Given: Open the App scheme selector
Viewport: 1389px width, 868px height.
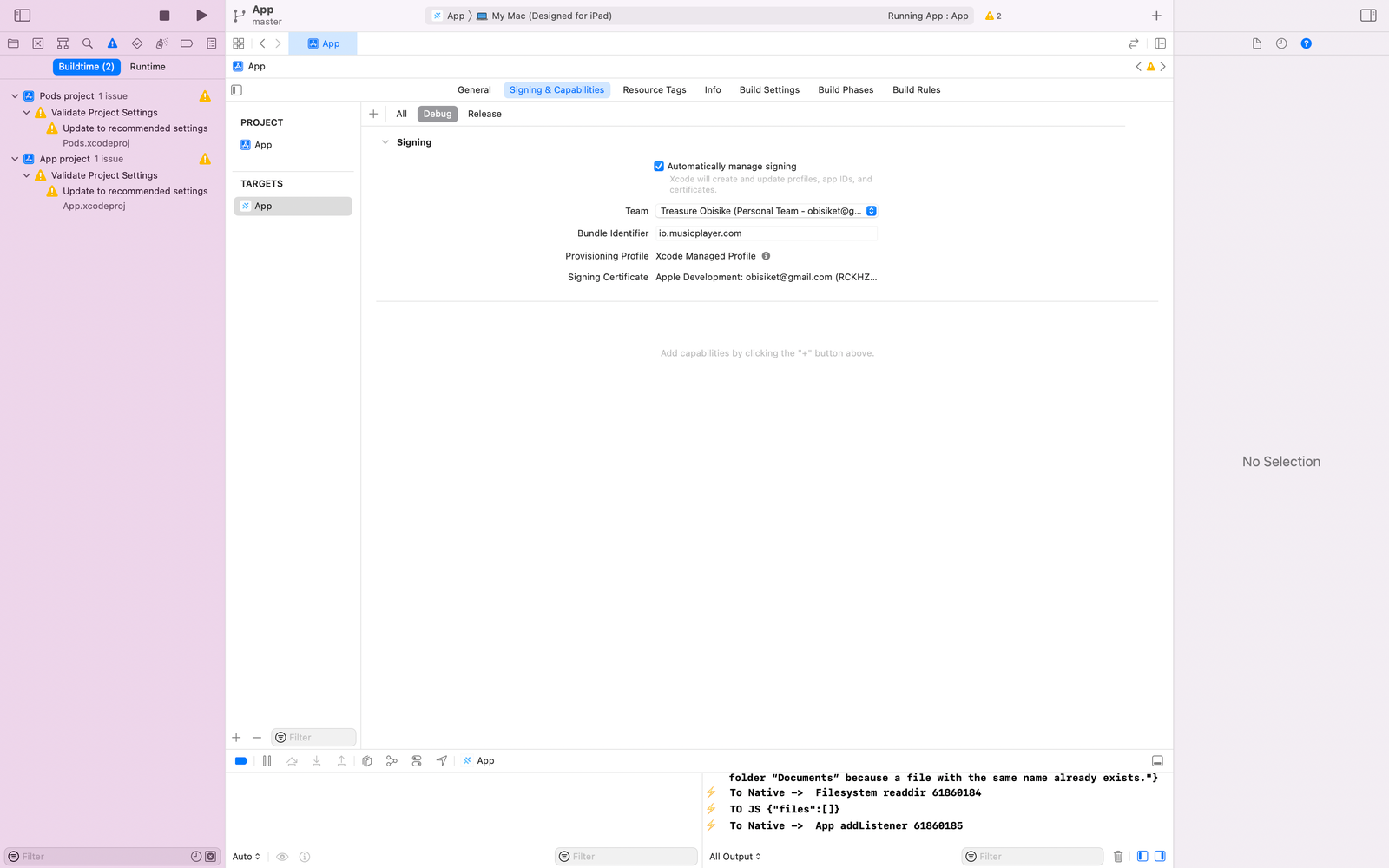Looking at the screenshot, I should [x=448, y=16].
